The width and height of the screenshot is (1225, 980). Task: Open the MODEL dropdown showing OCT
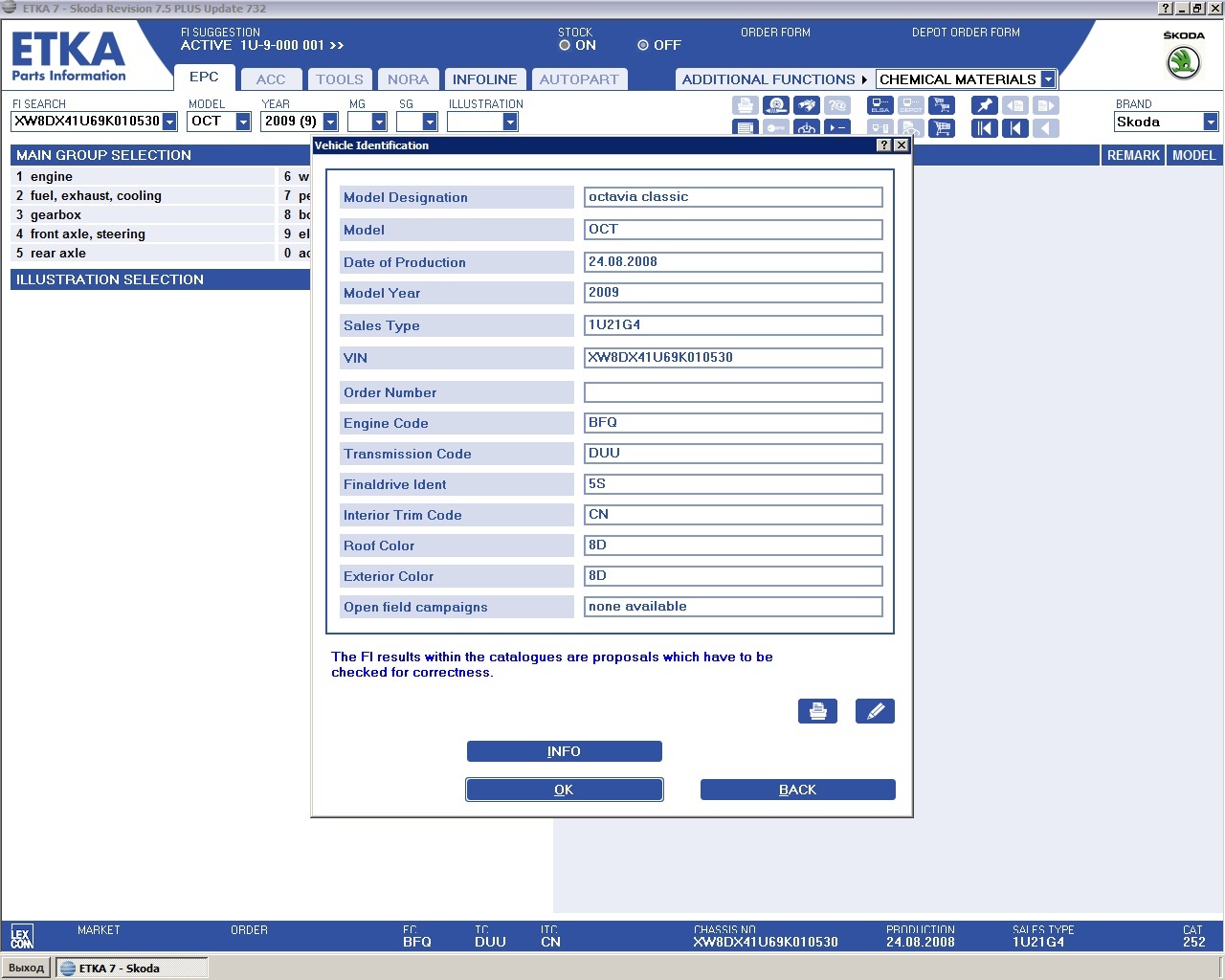point(243,122)
